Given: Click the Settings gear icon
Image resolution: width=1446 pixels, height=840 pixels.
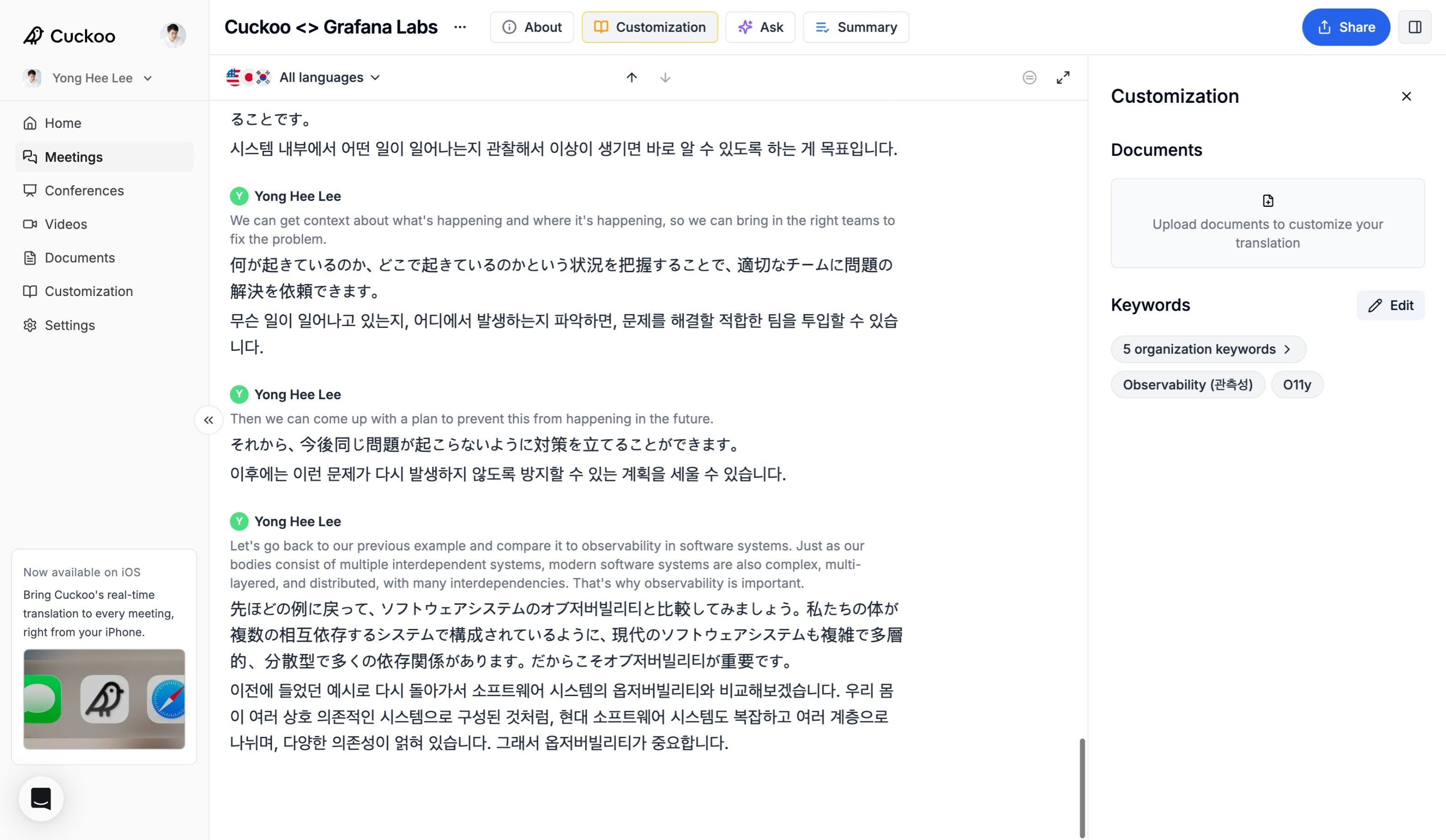Looking at the screenshot, I should [x=30, y=325].
